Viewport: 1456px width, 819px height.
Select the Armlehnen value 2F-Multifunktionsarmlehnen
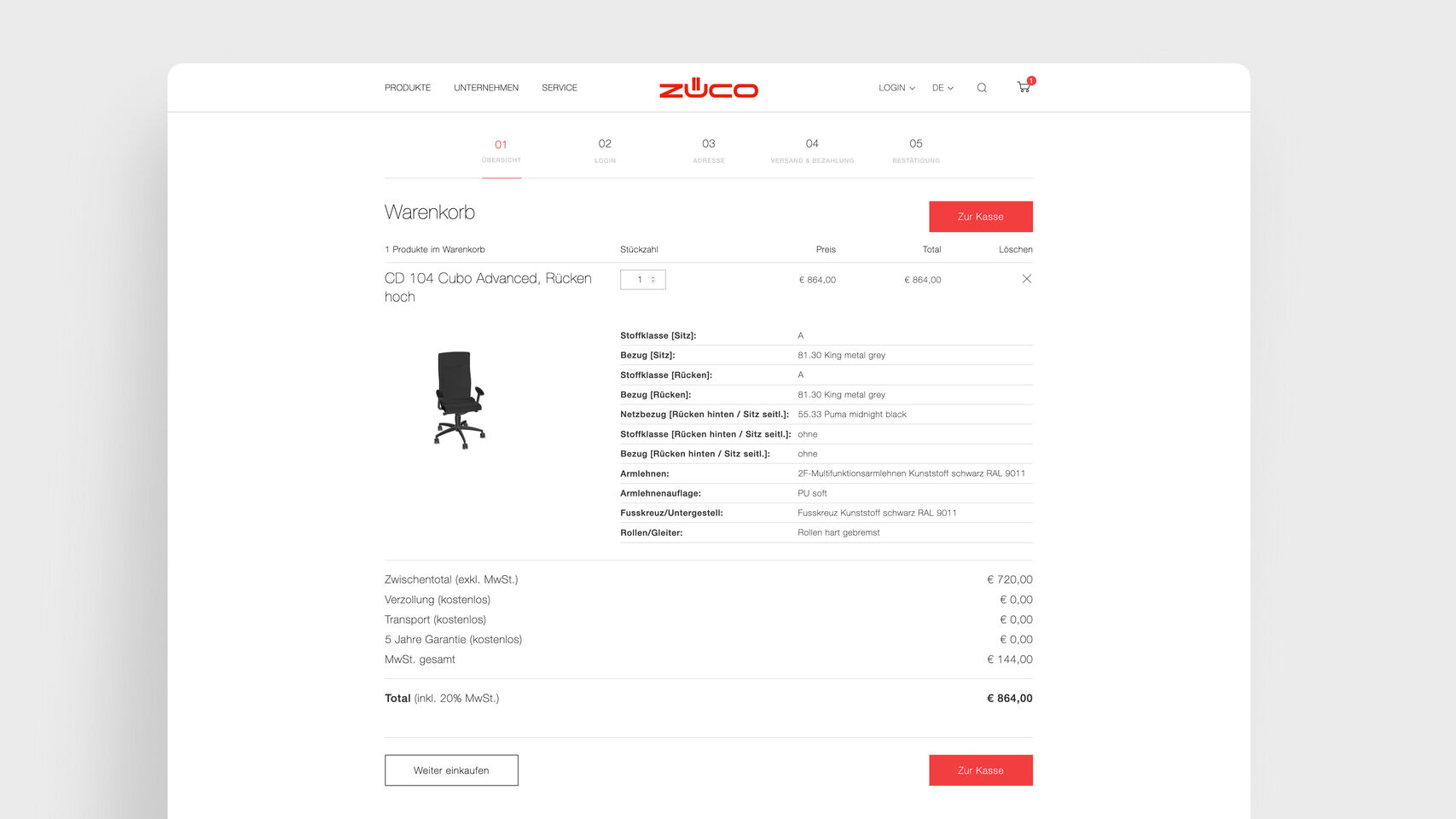point(912,473)
